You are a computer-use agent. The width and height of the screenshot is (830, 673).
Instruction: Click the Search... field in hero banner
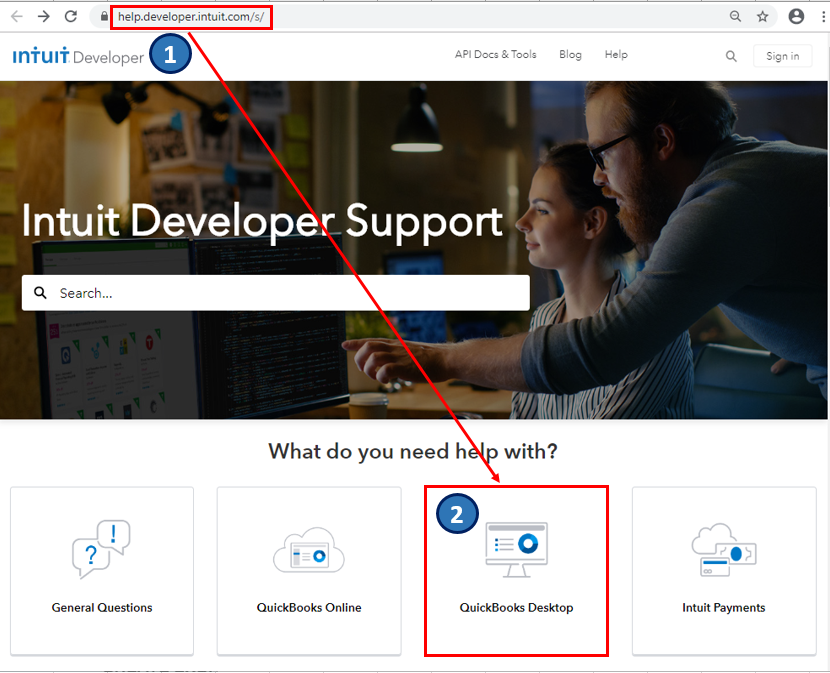tap(276, 293)
